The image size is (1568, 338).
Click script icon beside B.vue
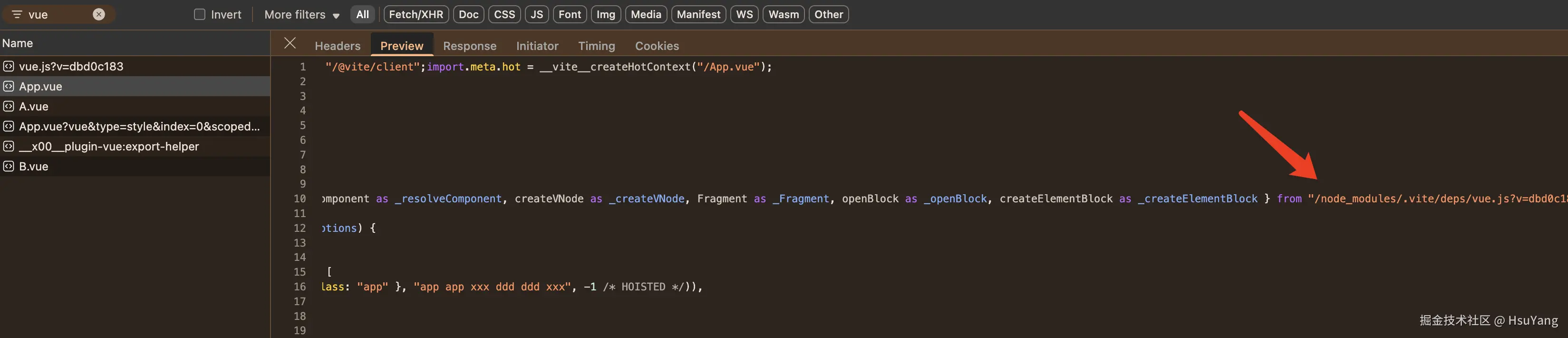[9, 166]
